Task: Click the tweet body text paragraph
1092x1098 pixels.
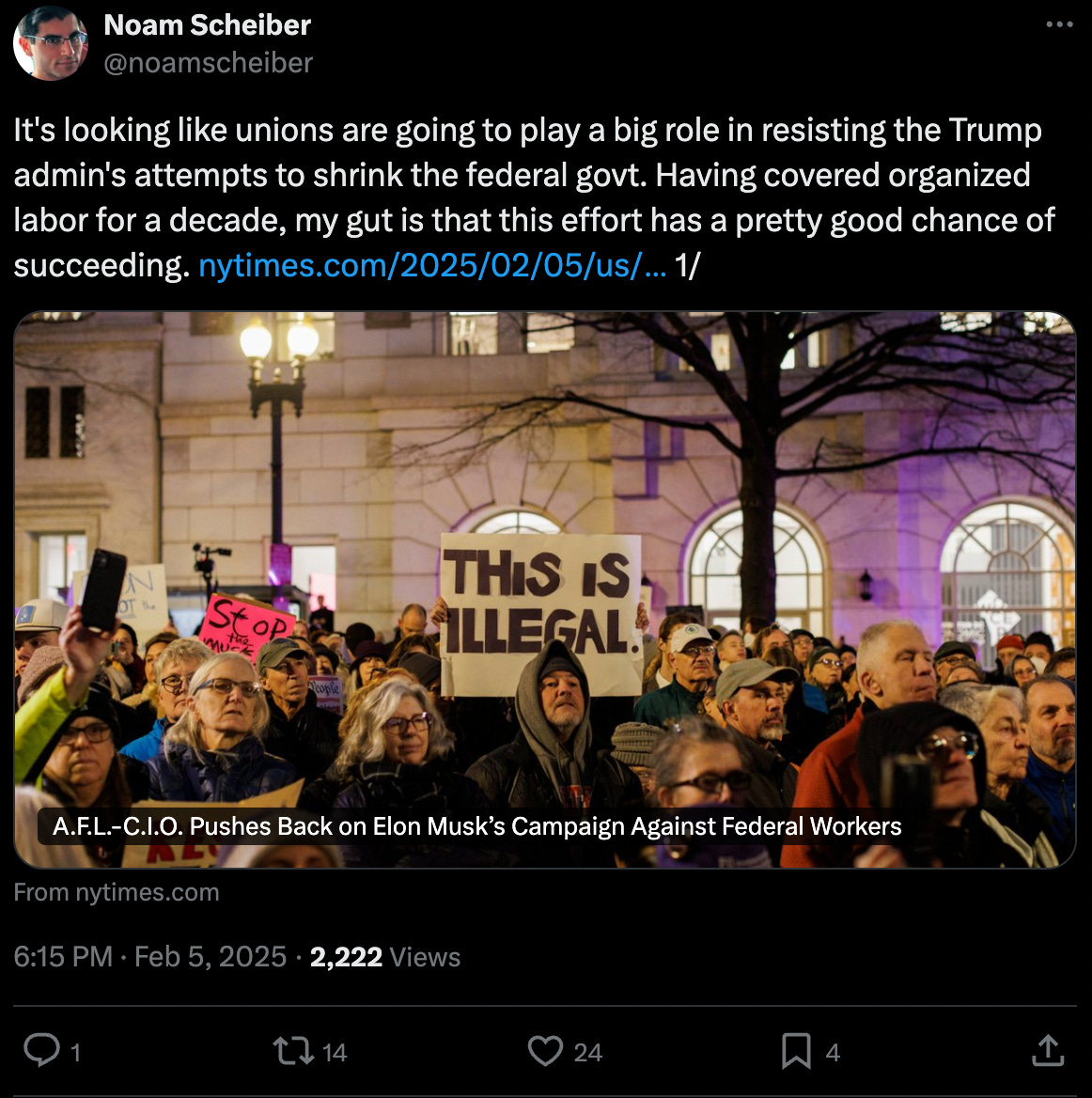Action: (x=534, y=197)
